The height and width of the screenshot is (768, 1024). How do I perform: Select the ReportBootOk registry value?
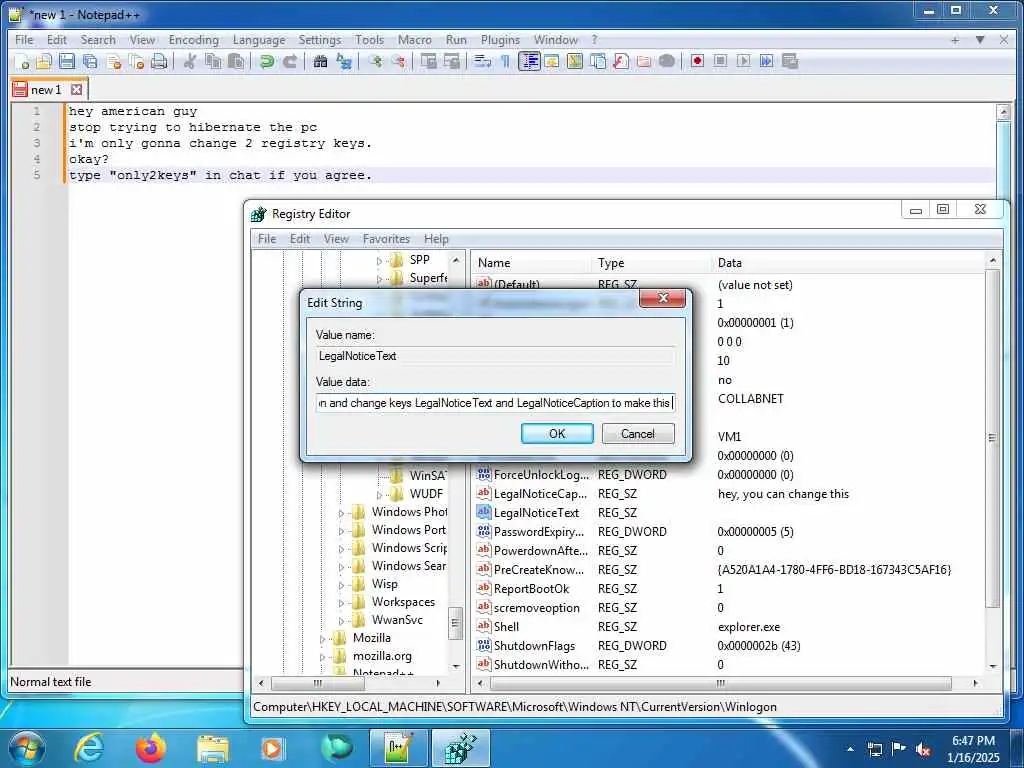(531, 589)
